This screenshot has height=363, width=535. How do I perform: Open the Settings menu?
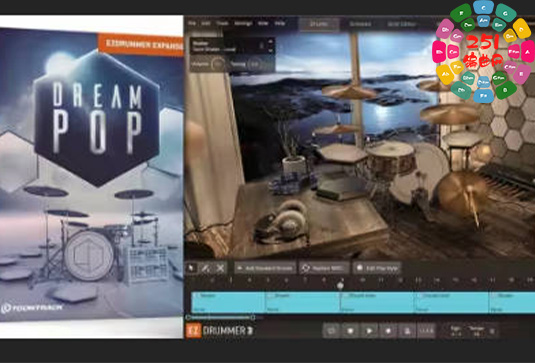click(x=243, y=23)
